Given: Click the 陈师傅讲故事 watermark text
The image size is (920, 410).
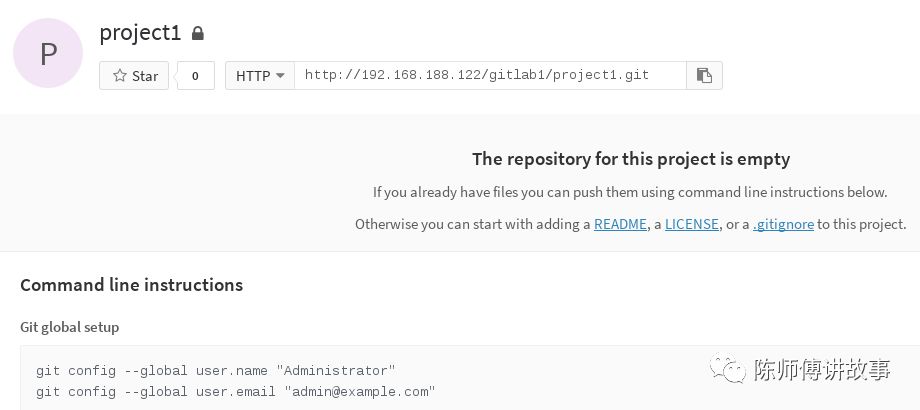Looking at the screenshot, I should coord(822,371).
